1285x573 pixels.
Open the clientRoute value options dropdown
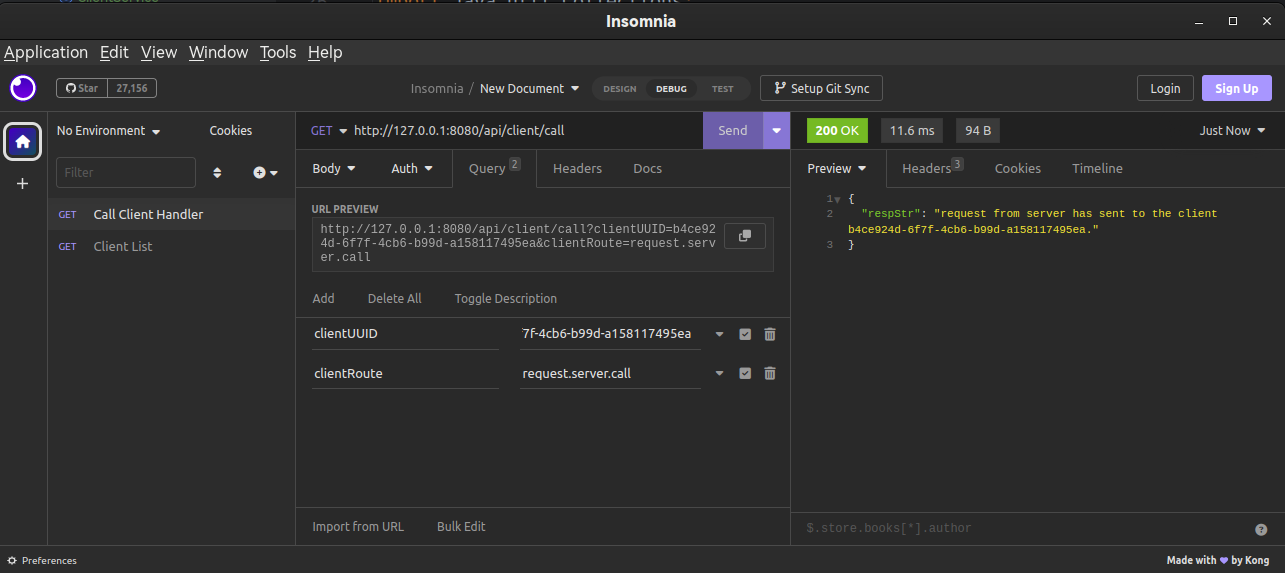[719, 373]
